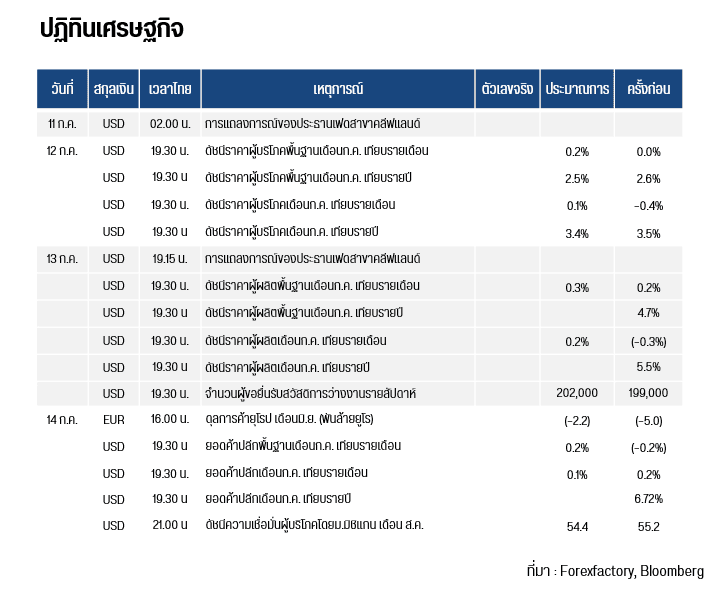Click the title "ปฏิทินเศรษฐกิจ"
722x599 pixels.
tap(112, 29)
